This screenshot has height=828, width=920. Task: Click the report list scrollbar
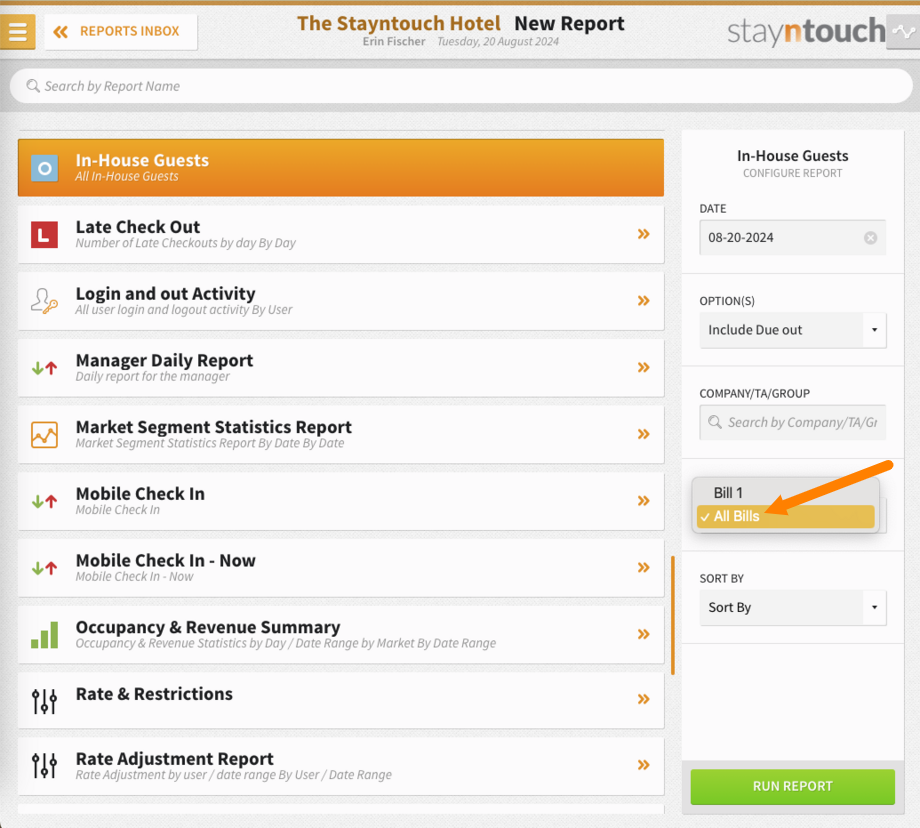[x=672, y=615]
